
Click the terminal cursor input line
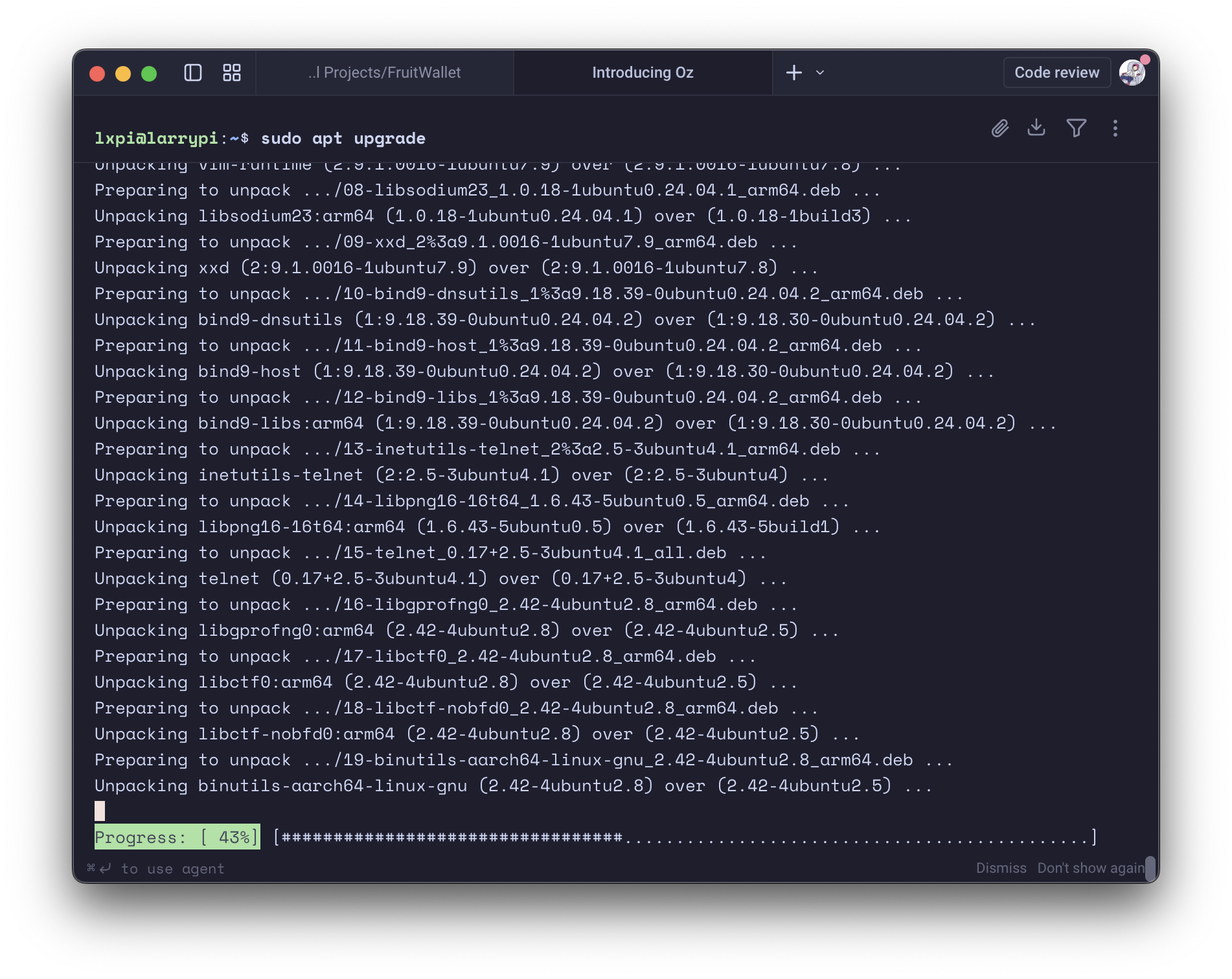pos(100,811)
